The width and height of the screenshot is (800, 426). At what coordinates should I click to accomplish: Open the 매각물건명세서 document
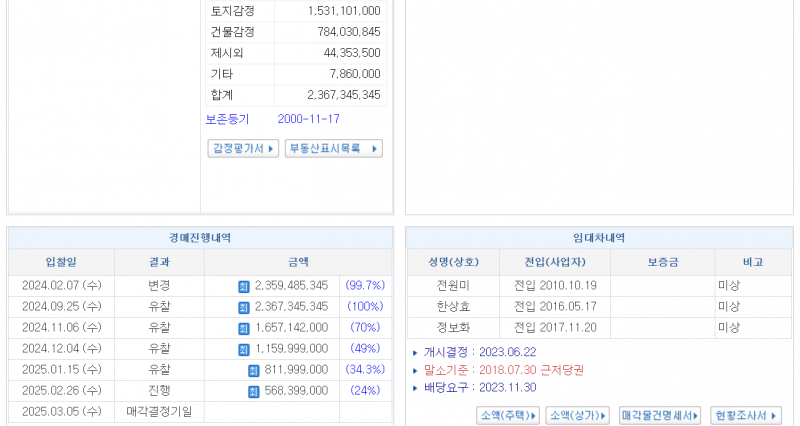click(659, 415)
